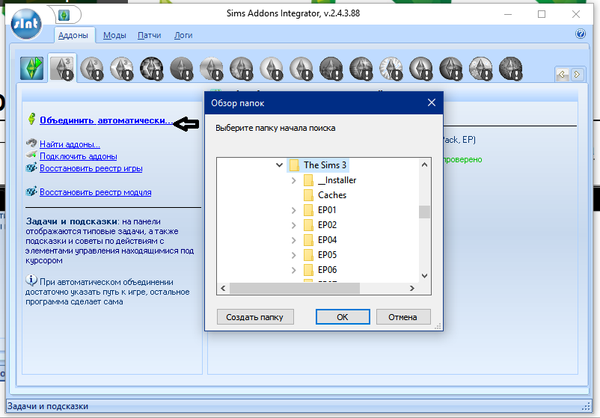Click folder tree vertical scrollbar down arrow
Screen dimensions: 600x418
(424, 276)
